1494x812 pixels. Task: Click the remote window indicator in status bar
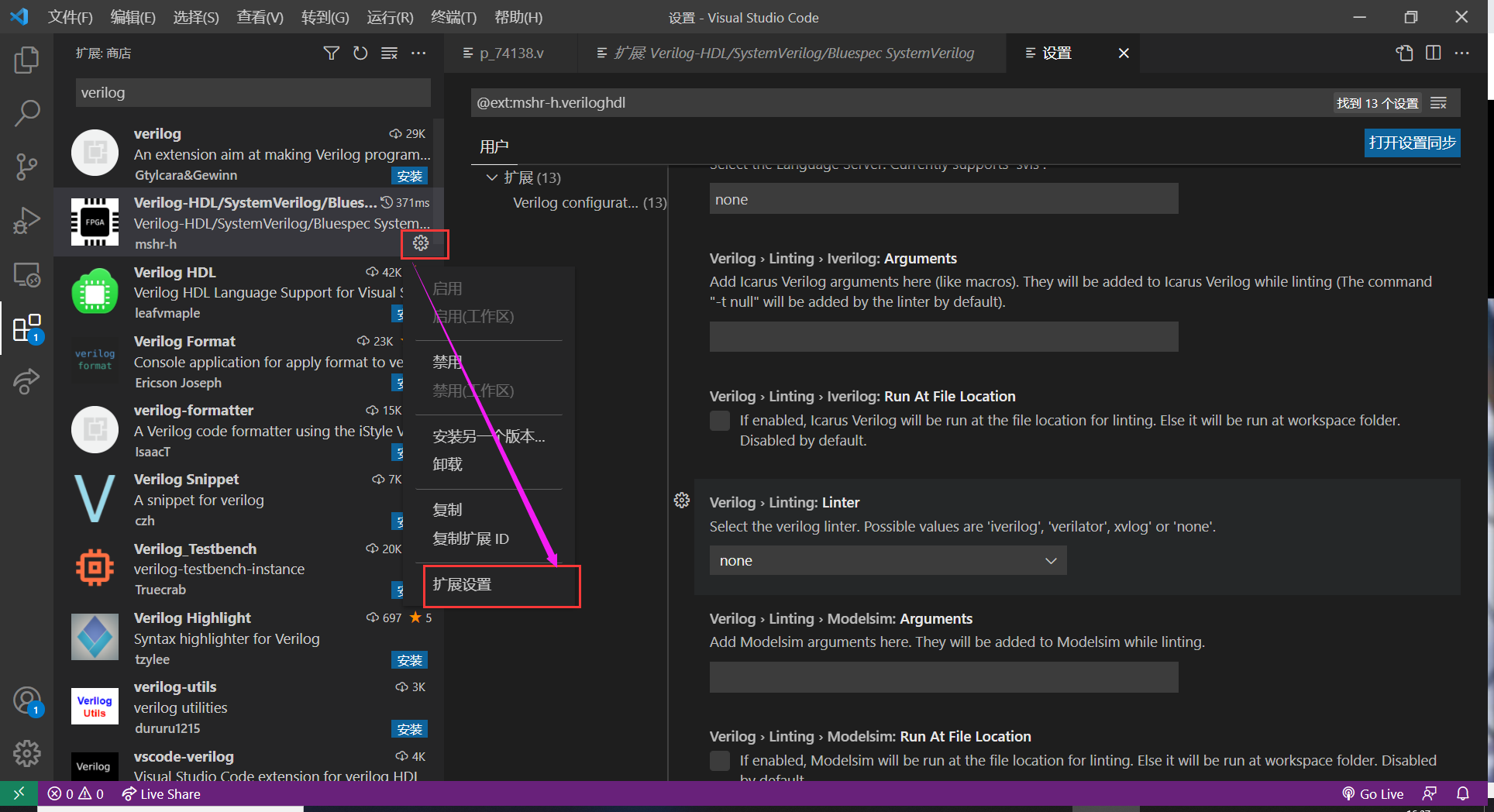pyautogui.click(x=19, y=793)
